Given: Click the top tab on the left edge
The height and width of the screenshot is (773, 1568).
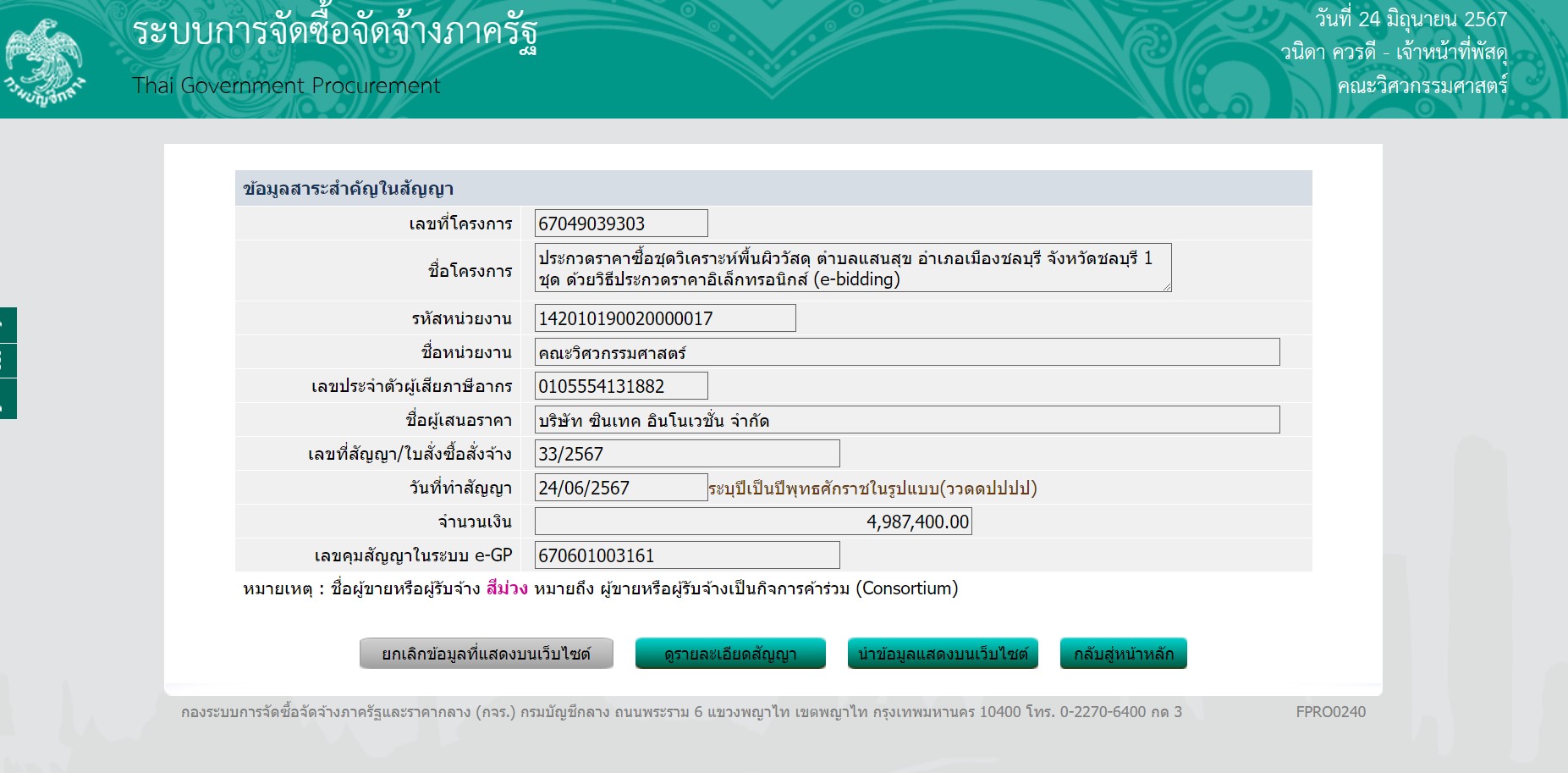Looking at the screenshot, I should [8, 325].
